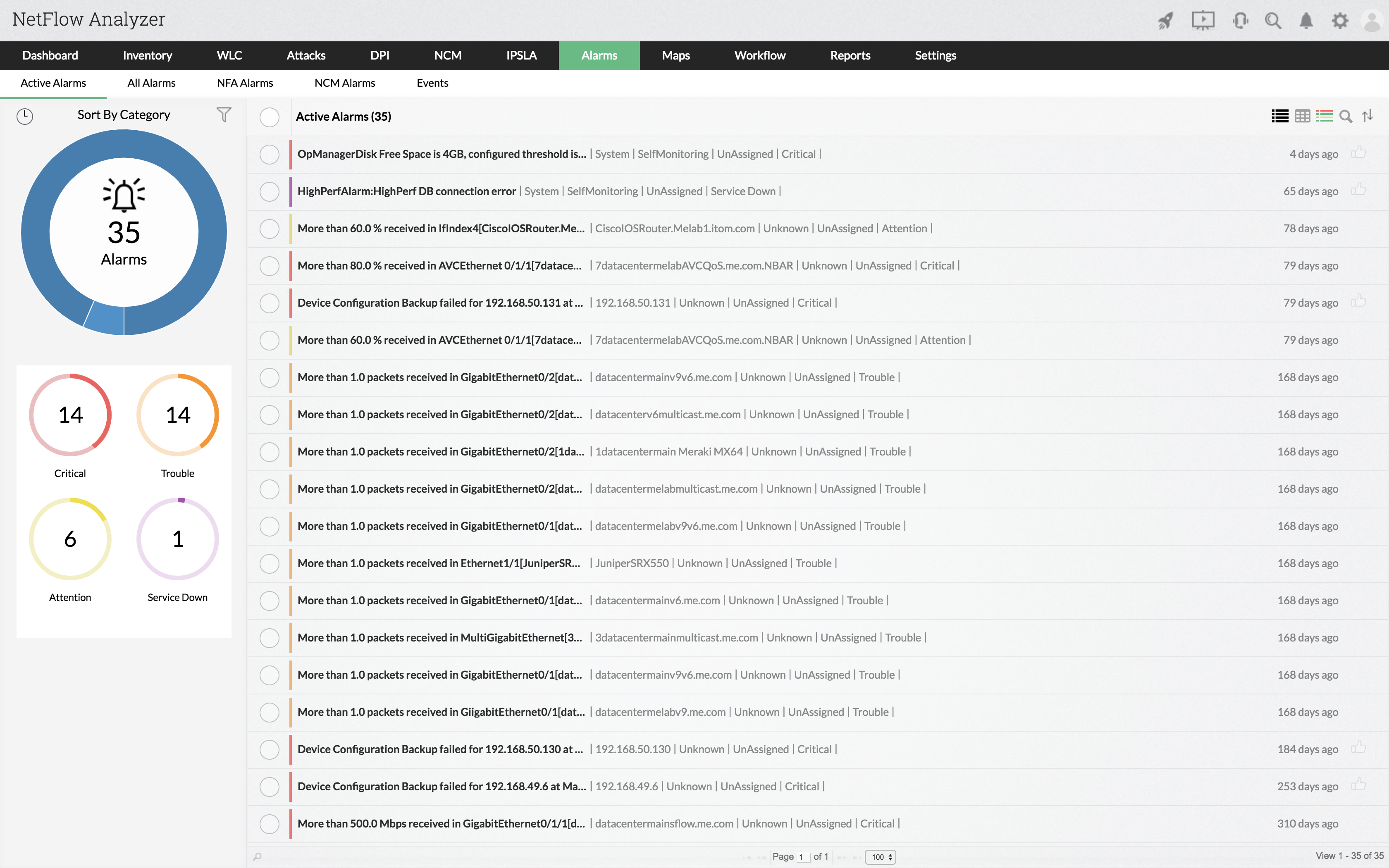Viewport: 1389px width, 868px height.
Task: Open the rows-per-page 100 dropdown
Action: tap(881, 857)
